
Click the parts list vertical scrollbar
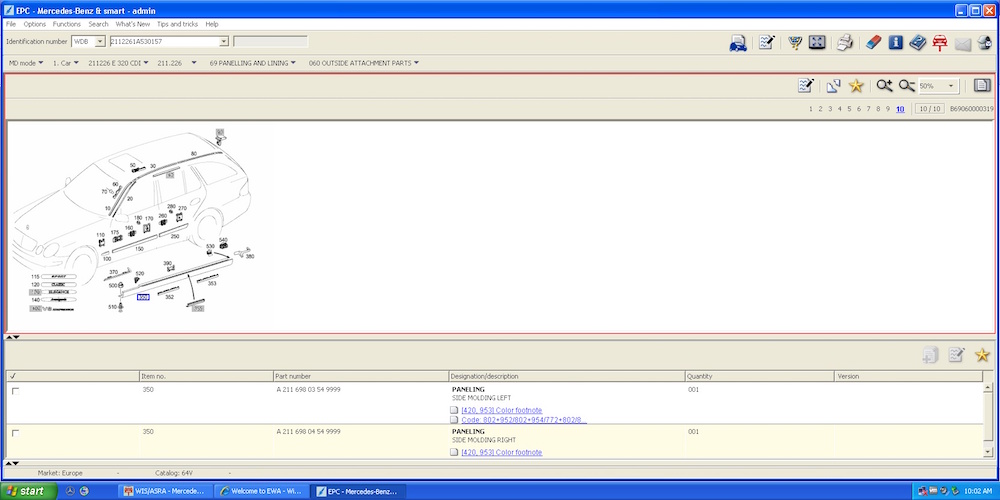tap(989, 415)
